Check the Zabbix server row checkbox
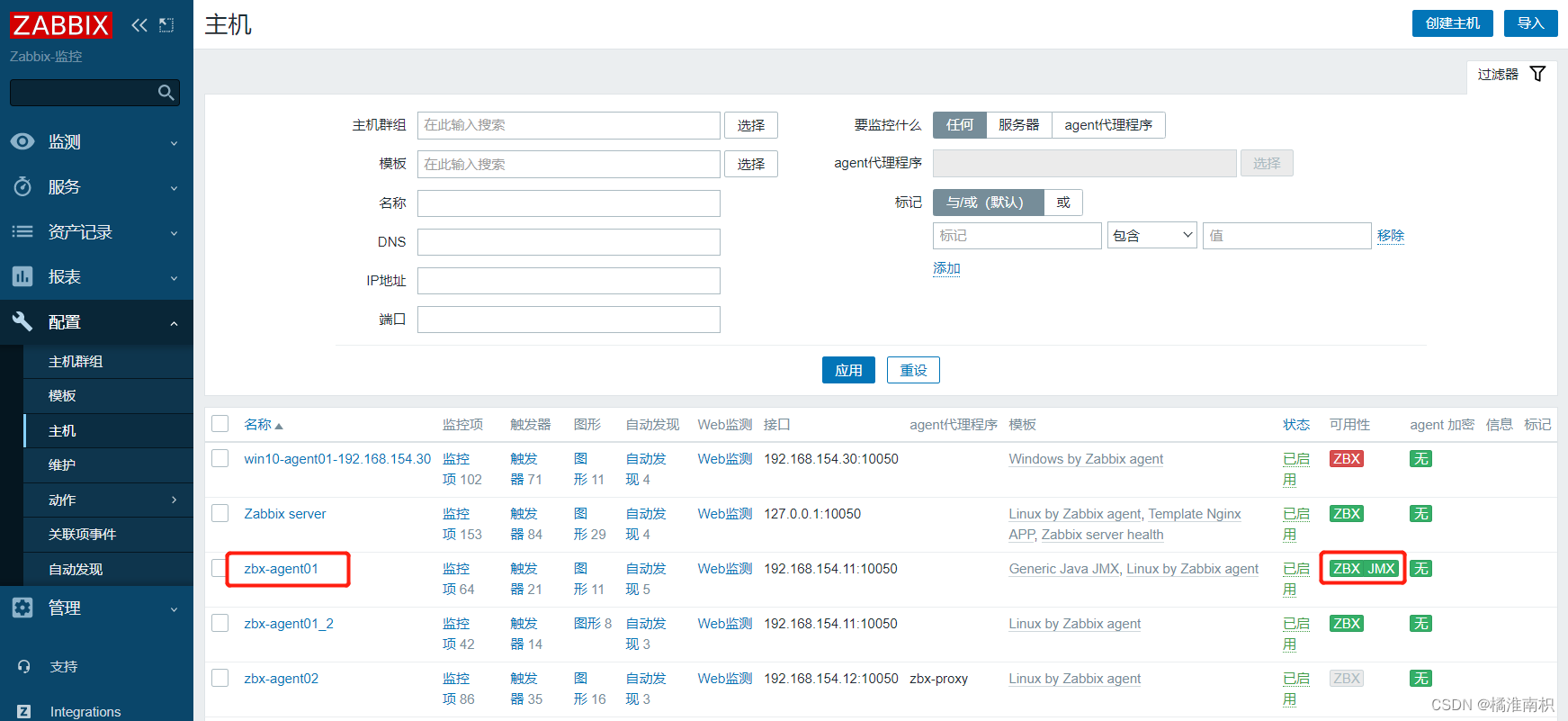1568x721 pixels. [x=220, y=513]
